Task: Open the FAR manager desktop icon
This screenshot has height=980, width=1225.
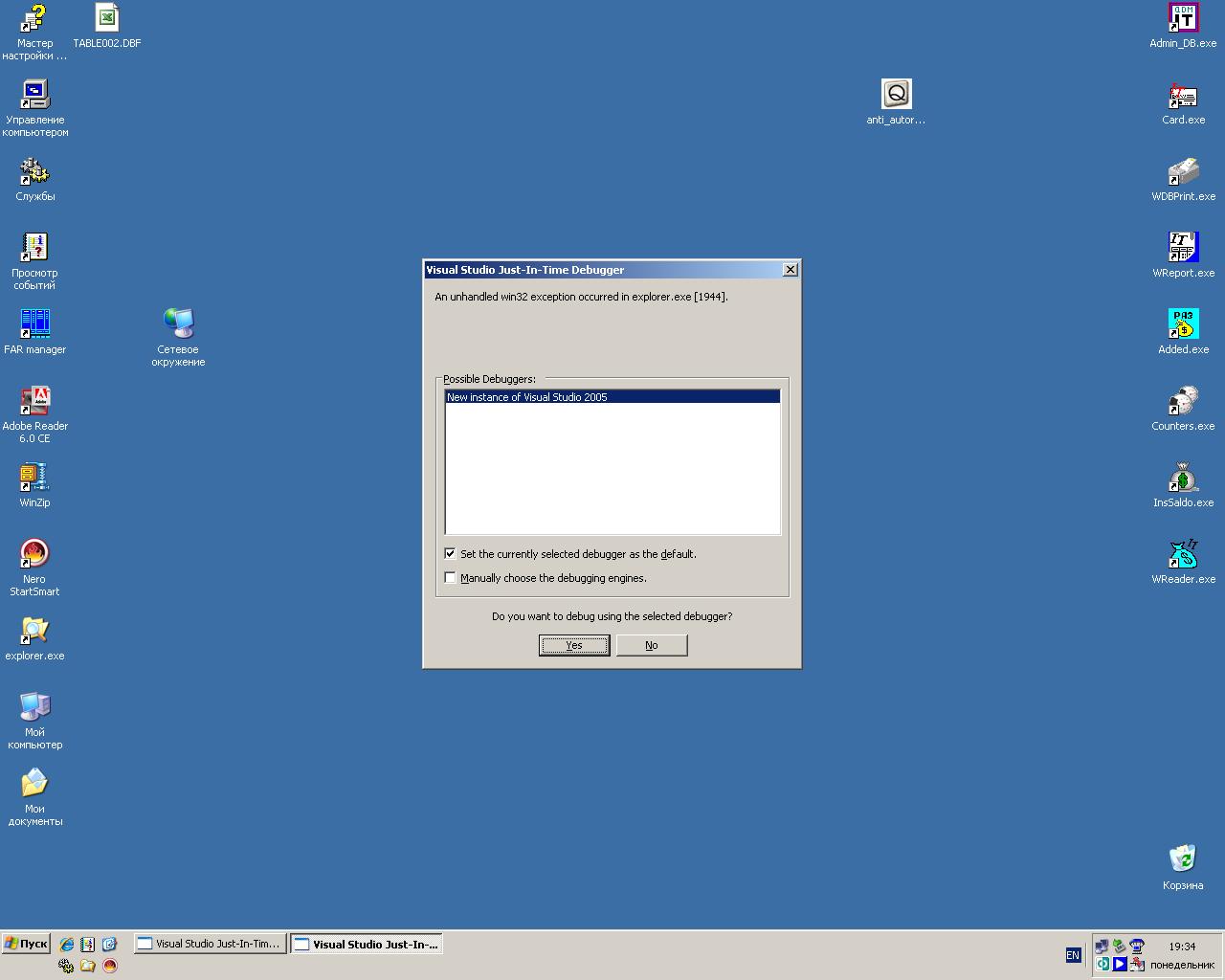Action: coord(35,324)
